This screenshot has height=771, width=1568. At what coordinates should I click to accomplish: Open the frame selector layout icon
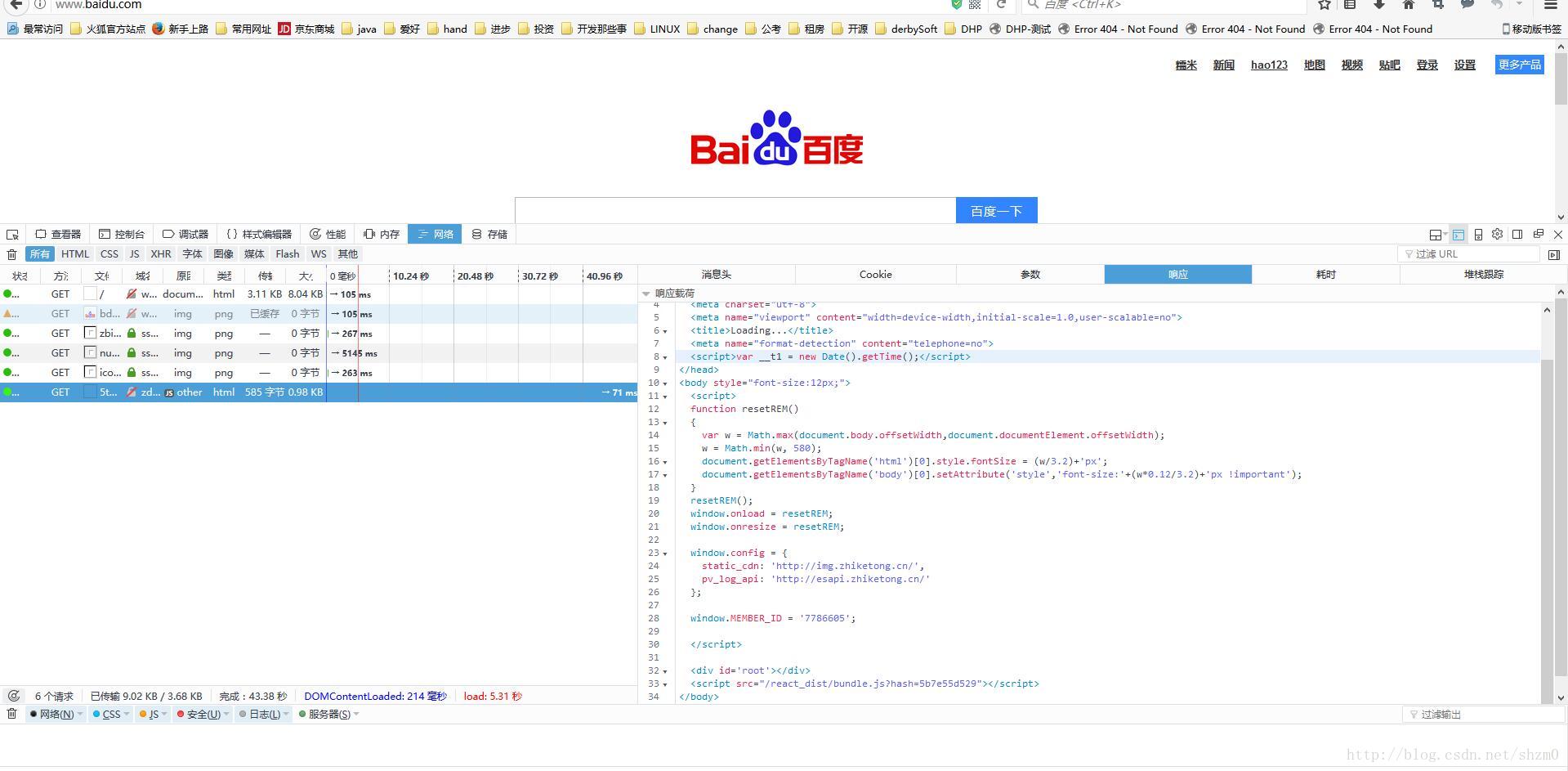[x=1436, y=235]
